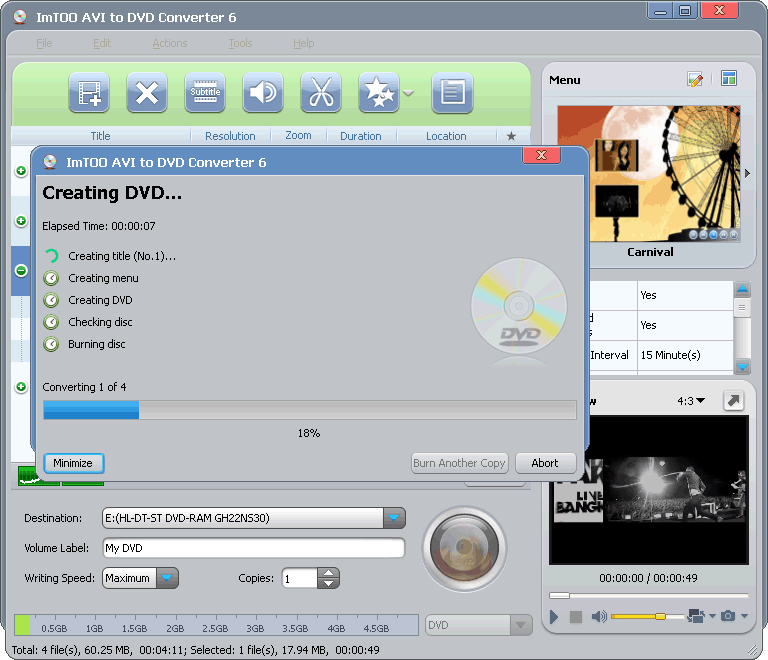Click the disc capacity usage bar

pyautogui.click(x=216, y=625)
